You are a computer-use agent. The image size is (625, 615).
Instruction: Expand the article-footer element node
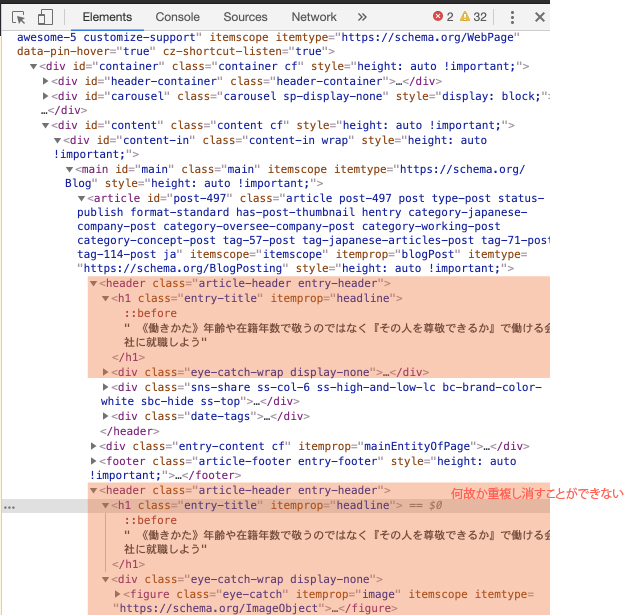tap(93, 461)
